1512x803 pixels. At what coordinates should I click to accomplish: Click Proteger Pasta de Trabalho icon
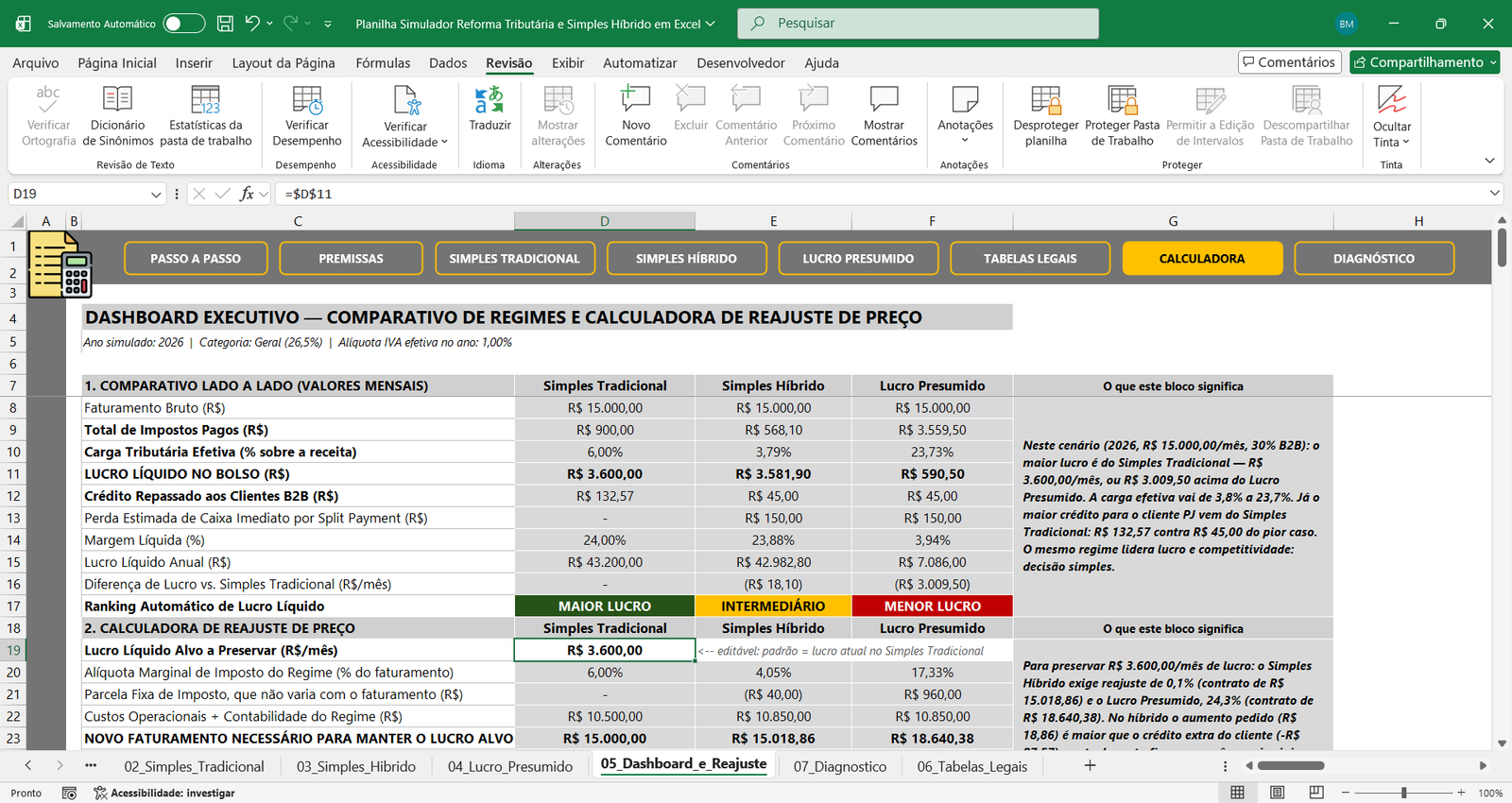pos(1123,99)
